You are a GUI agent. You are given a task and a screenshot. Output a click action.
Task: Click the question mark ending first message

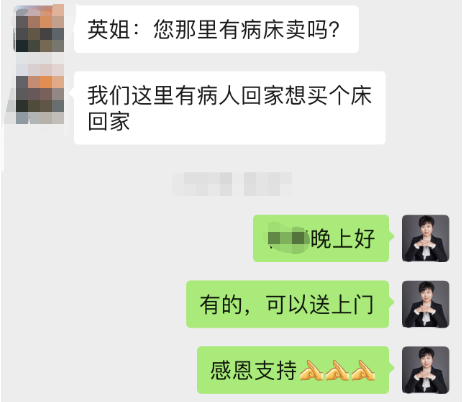pos(333,29)
